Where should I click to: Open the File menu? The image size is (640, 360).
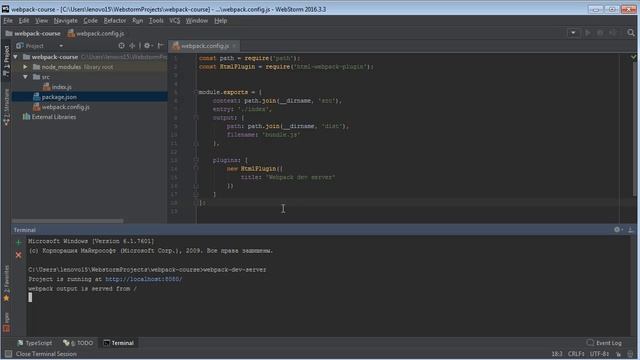pos(8,20)
